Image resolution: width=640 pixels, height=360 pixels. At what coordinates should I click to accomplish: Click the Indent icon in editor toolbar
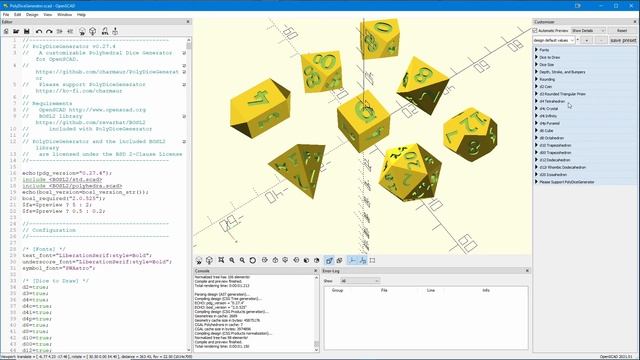70,31
